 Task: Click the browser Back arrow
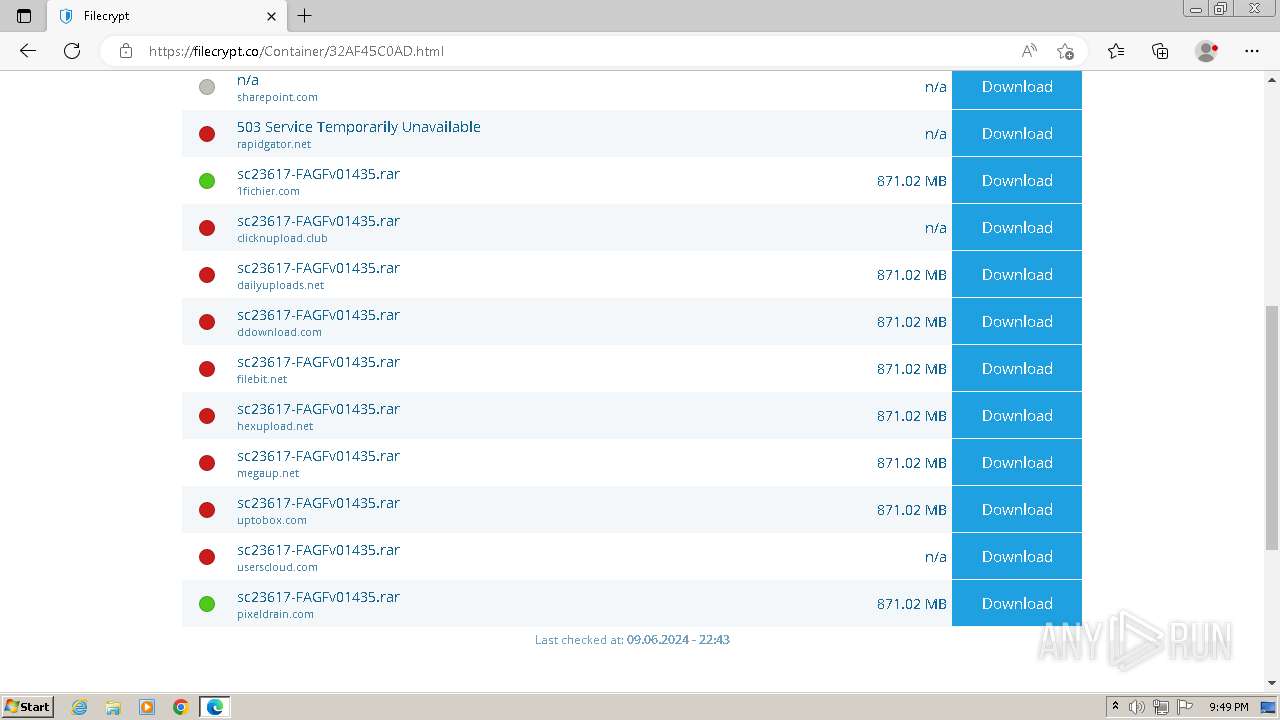coord(28,51)
